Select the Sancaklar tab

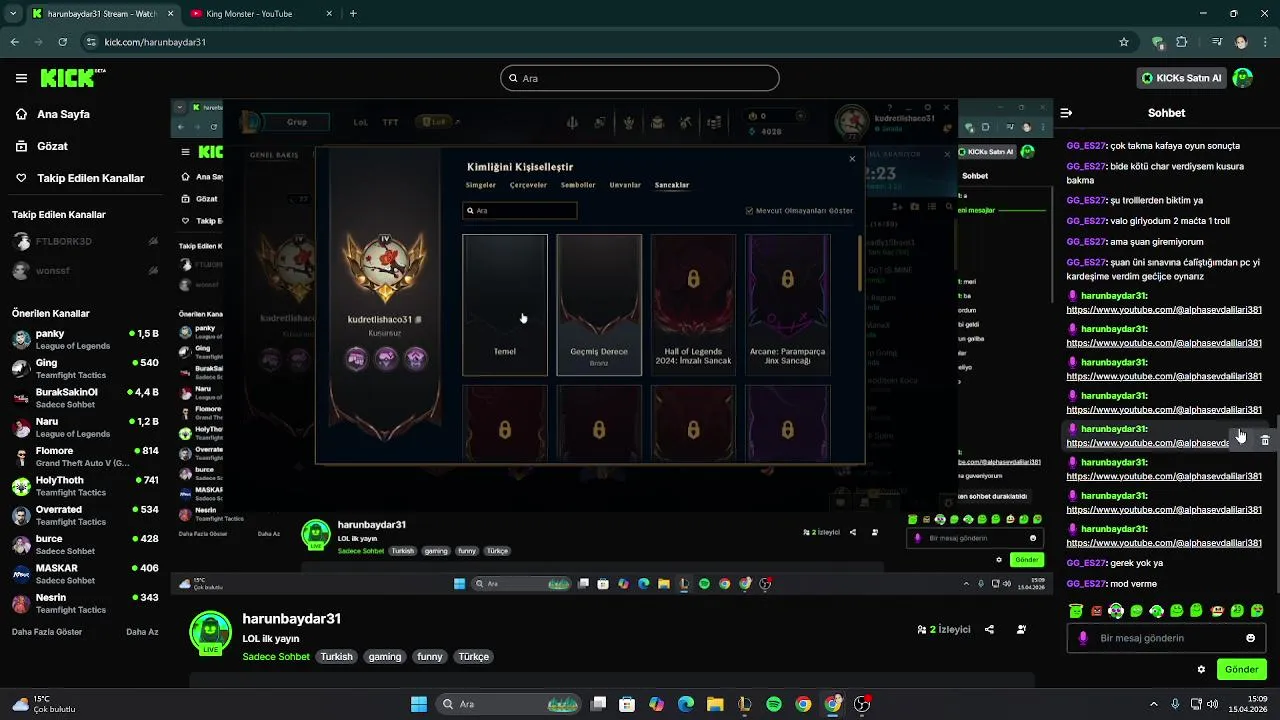pos(672,185)
